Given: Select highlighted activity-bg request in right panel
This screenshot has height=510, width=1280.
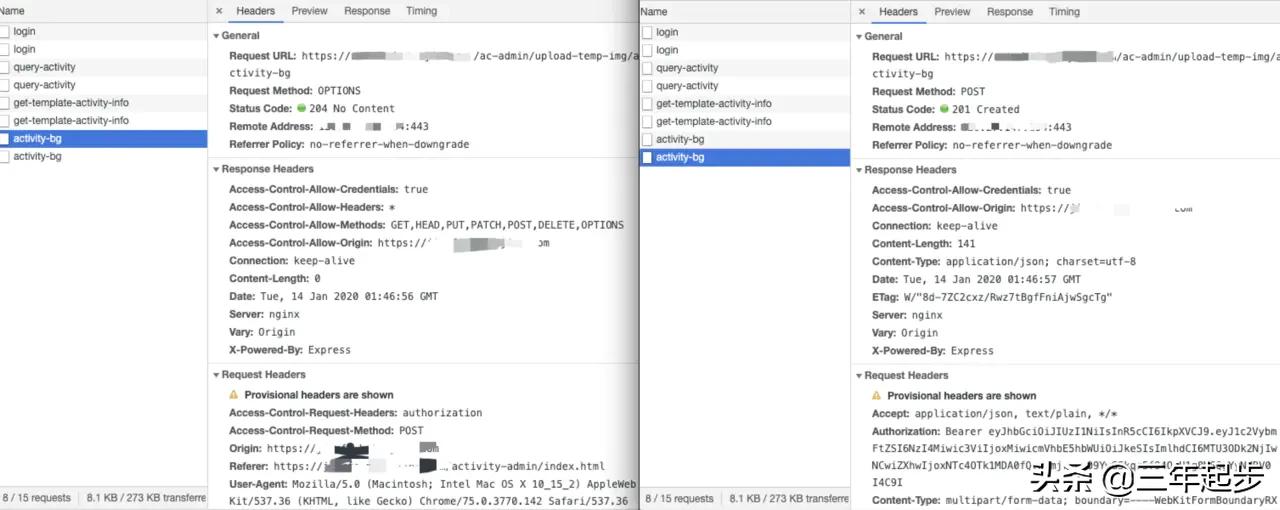Looking at the screenshot, I should point(745,157).
